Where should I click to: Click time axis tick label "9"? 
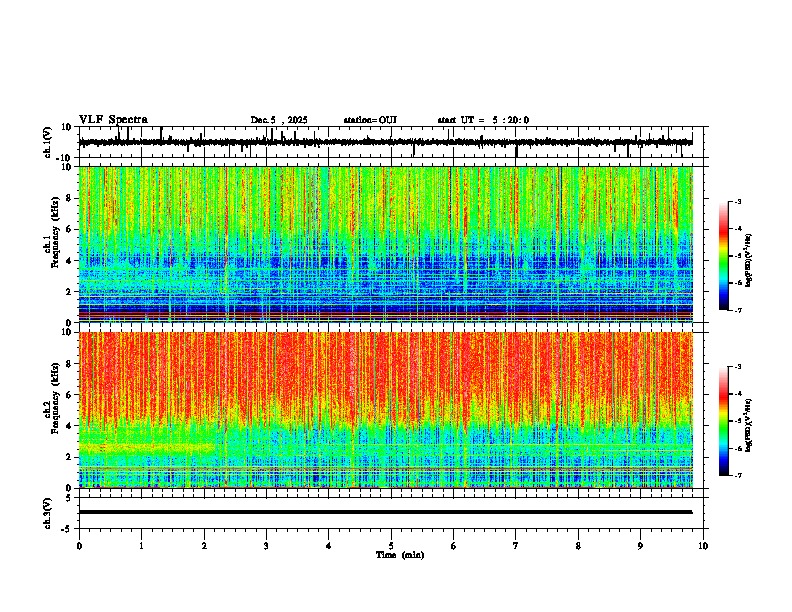coord(640,546)
